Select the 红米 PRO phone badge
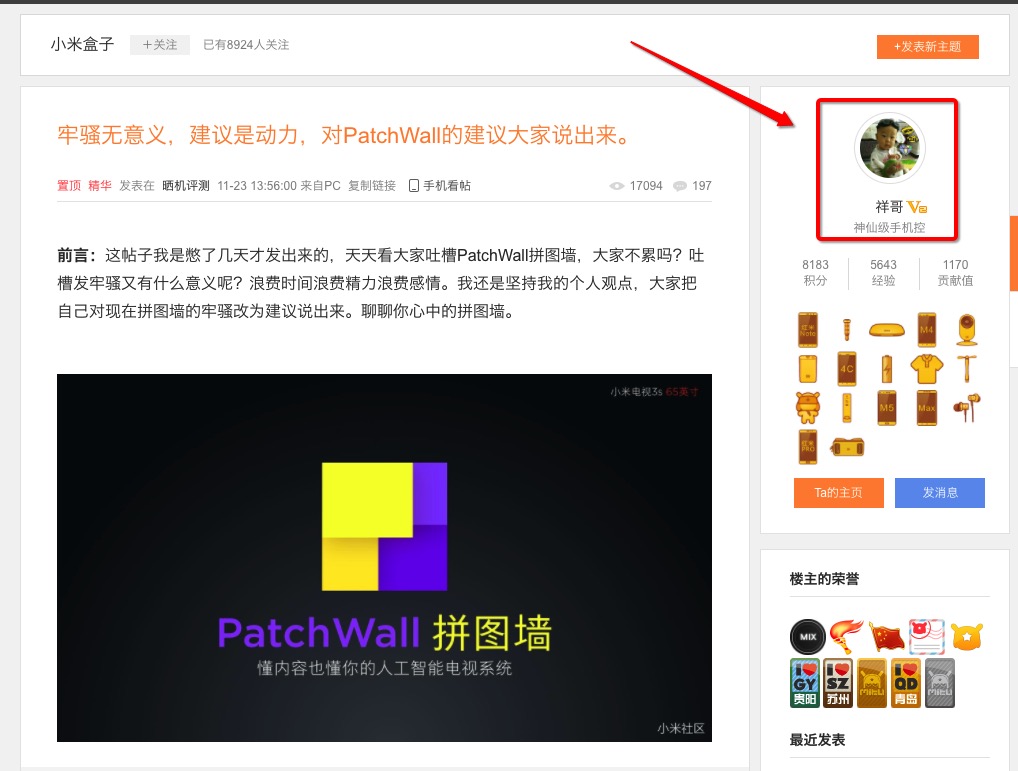Screen dimensions: 1018x771 [808, 447]
